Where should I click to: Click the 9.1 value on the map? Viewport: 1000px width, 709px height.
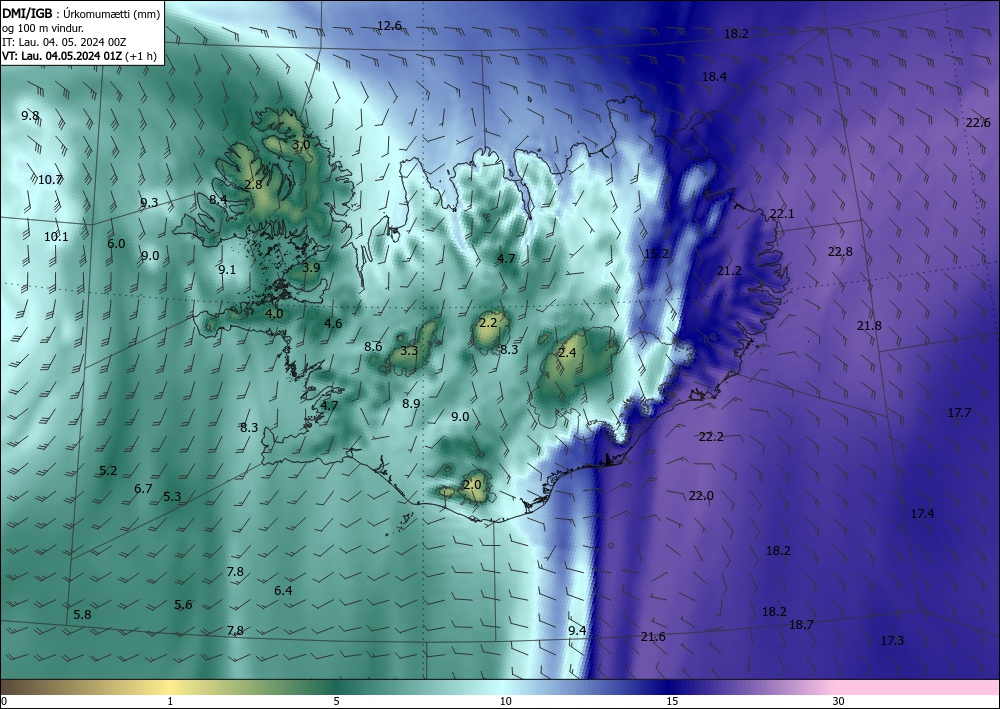227,270
